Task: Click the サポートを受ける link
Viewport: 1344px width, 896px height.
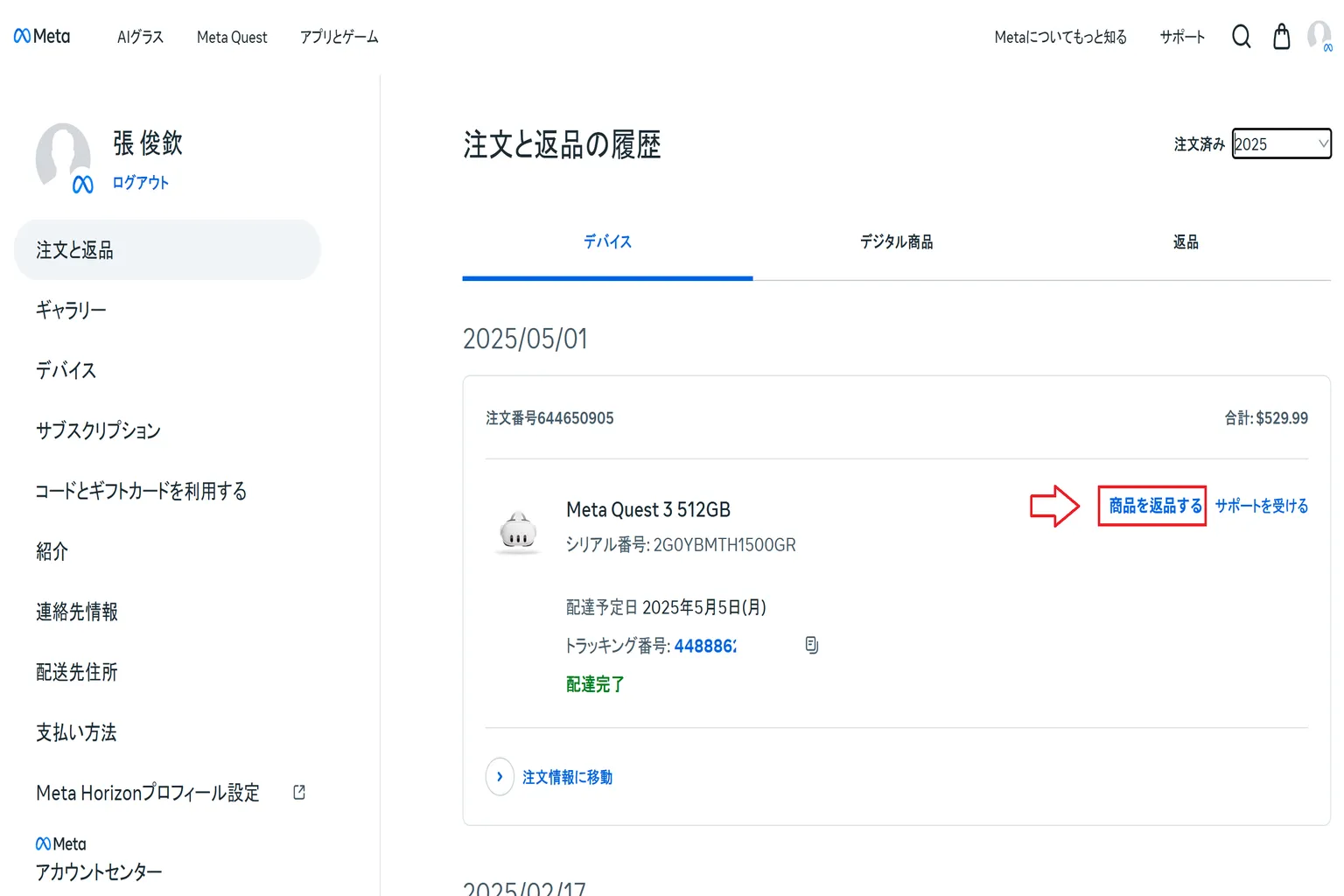Action: (x=1261, y=506)
